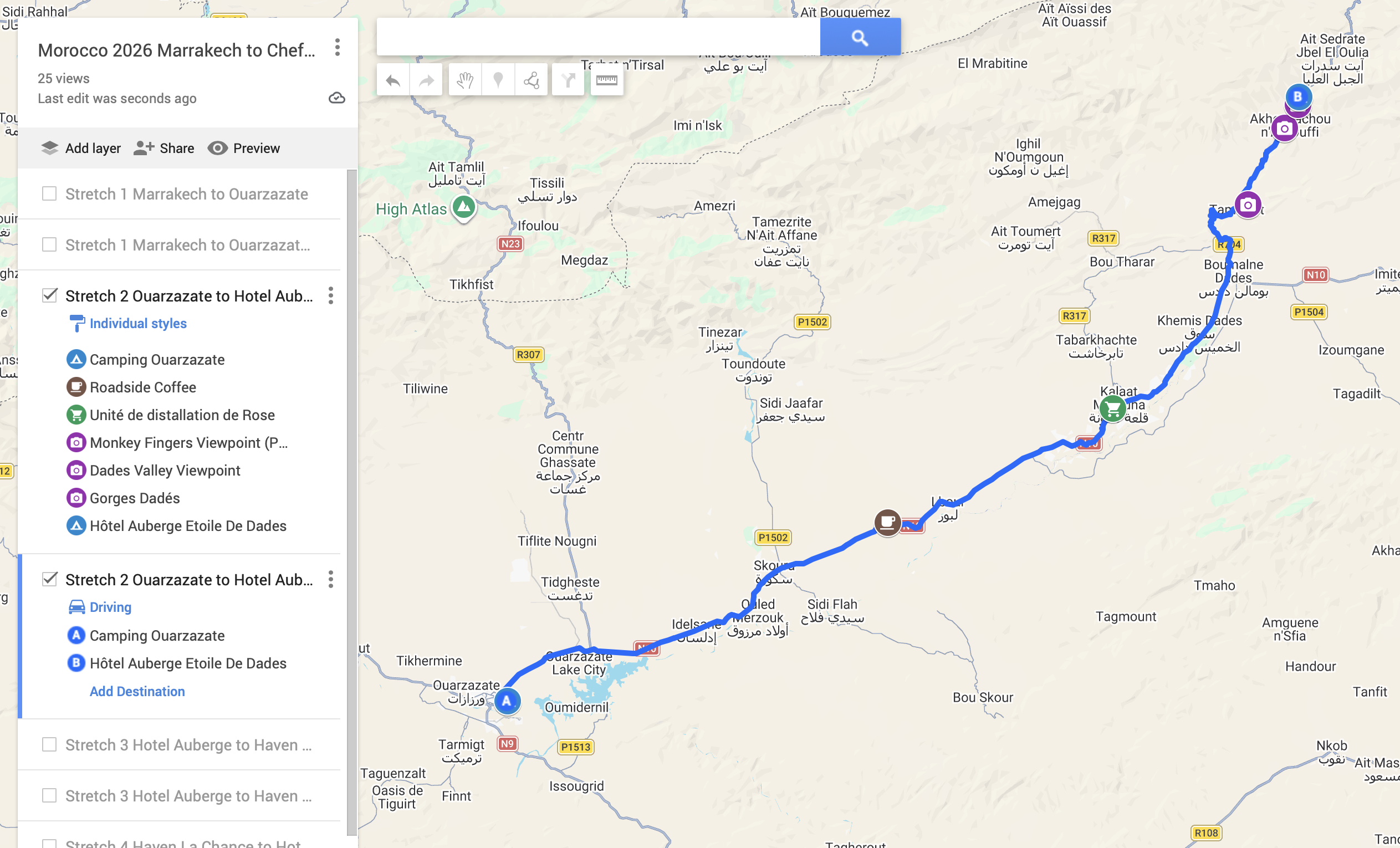Click the blue search magnifier button
Viewport: 1400px width, 848px height.
(860, 38)
